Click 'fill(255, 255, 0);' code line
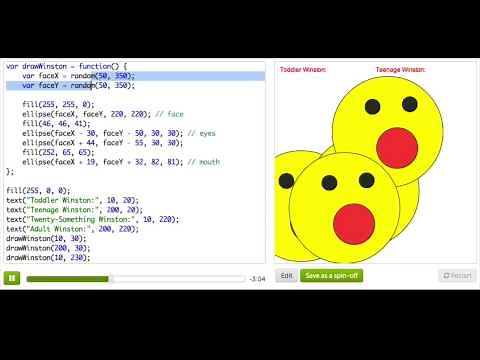 (58, 105)
